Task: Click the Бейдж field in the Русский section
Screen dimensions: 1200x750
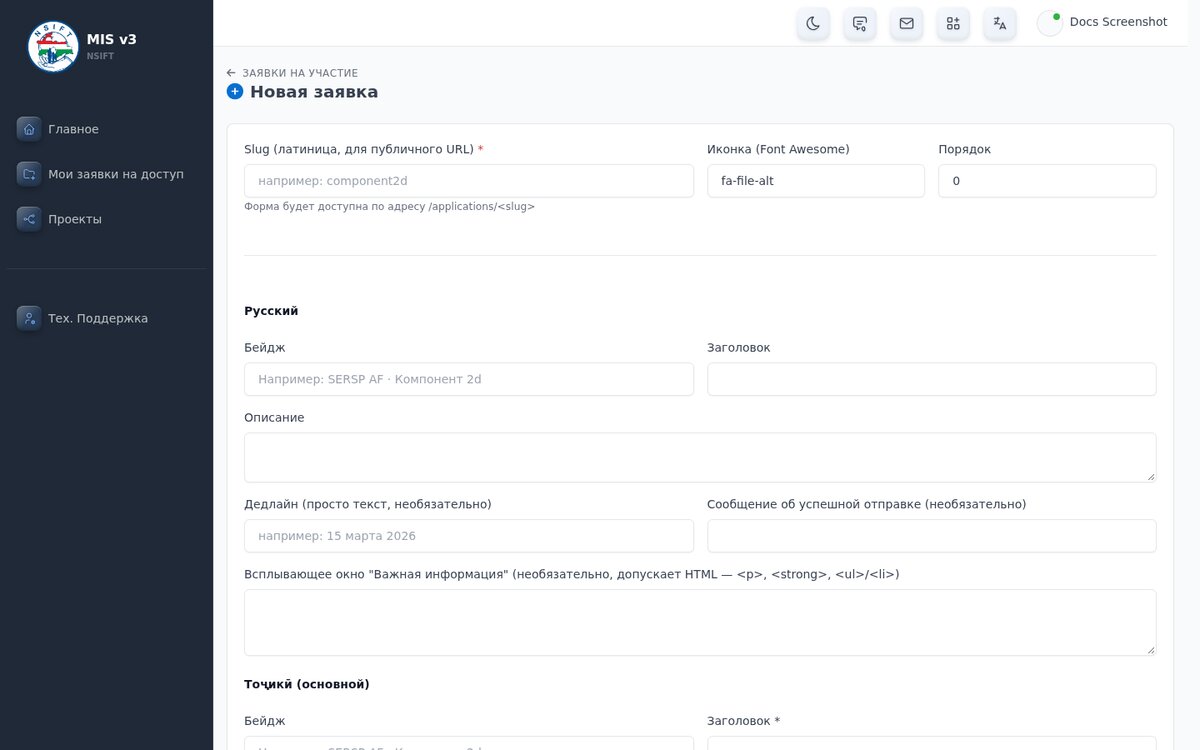Action: 469,379
